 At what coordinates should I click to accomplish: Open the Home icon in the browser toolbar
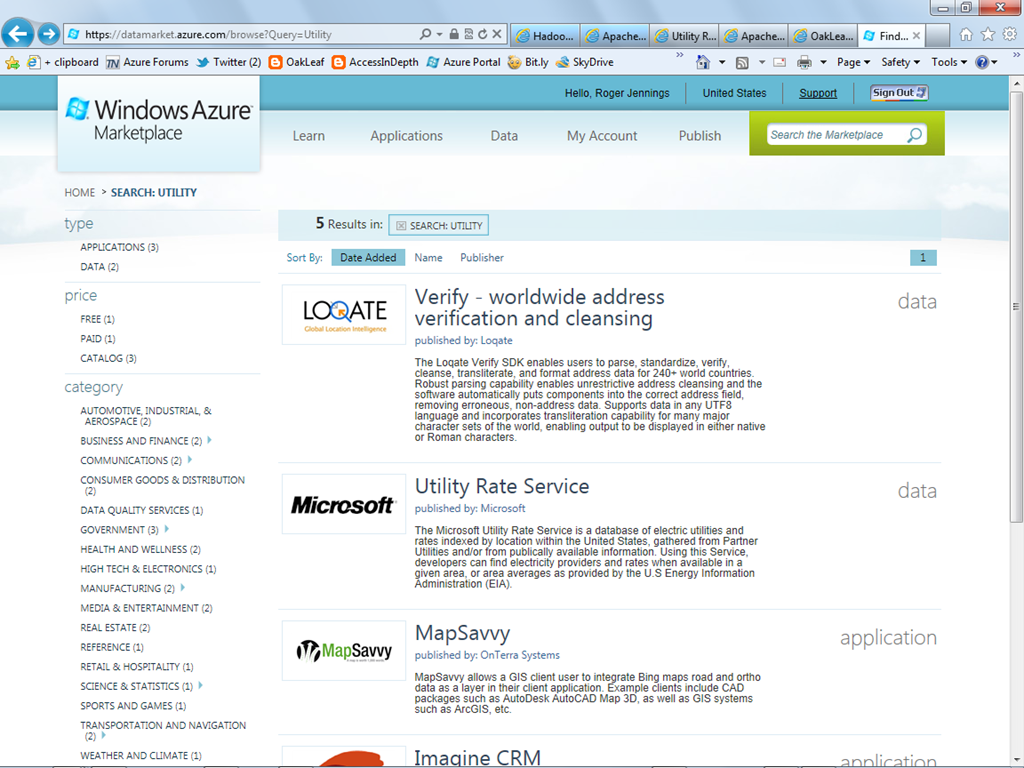966,35
